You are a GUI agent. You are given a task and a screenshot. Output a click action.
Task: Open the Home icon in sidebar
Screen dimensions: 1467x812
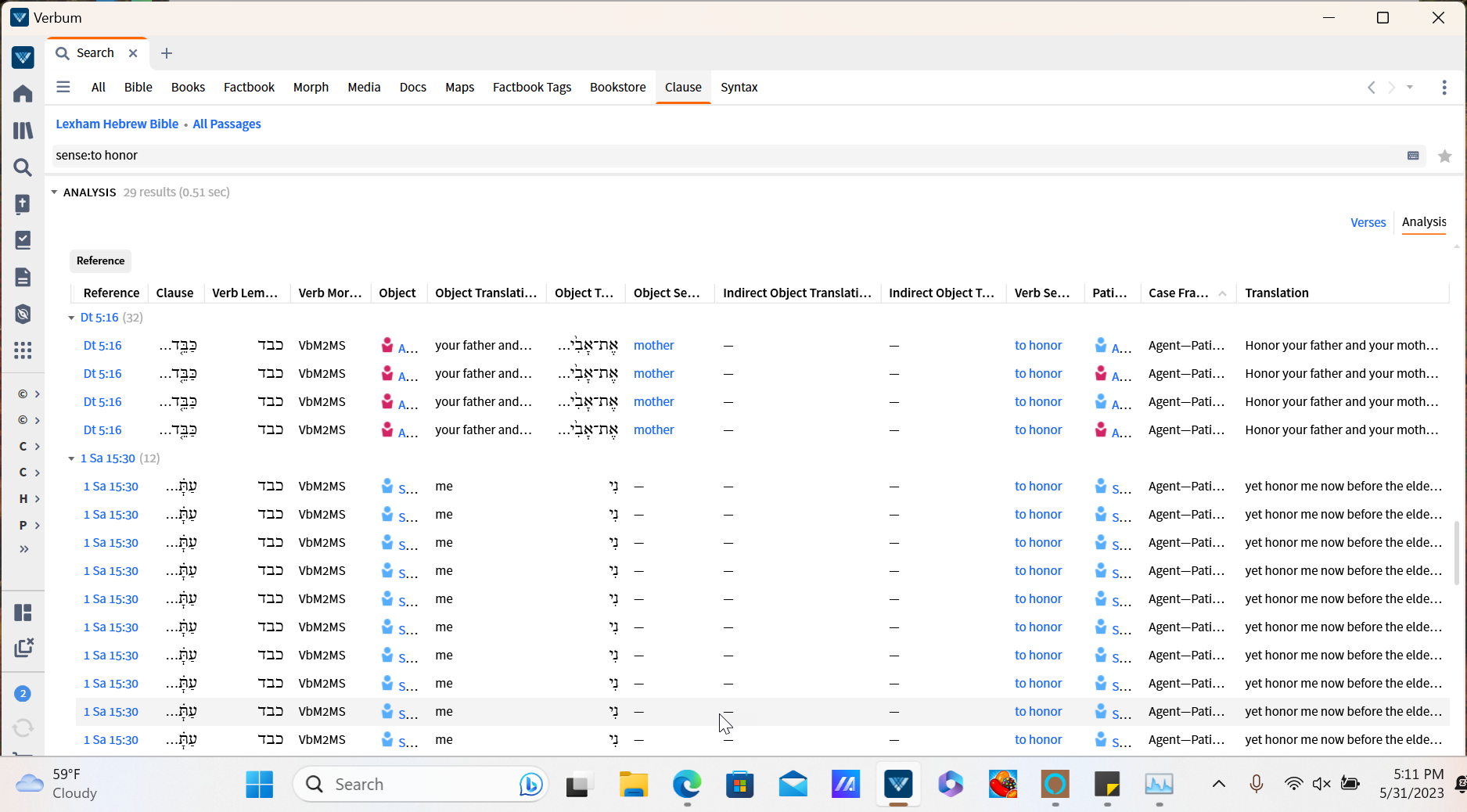pyautogui.click(x=23, y=94)
